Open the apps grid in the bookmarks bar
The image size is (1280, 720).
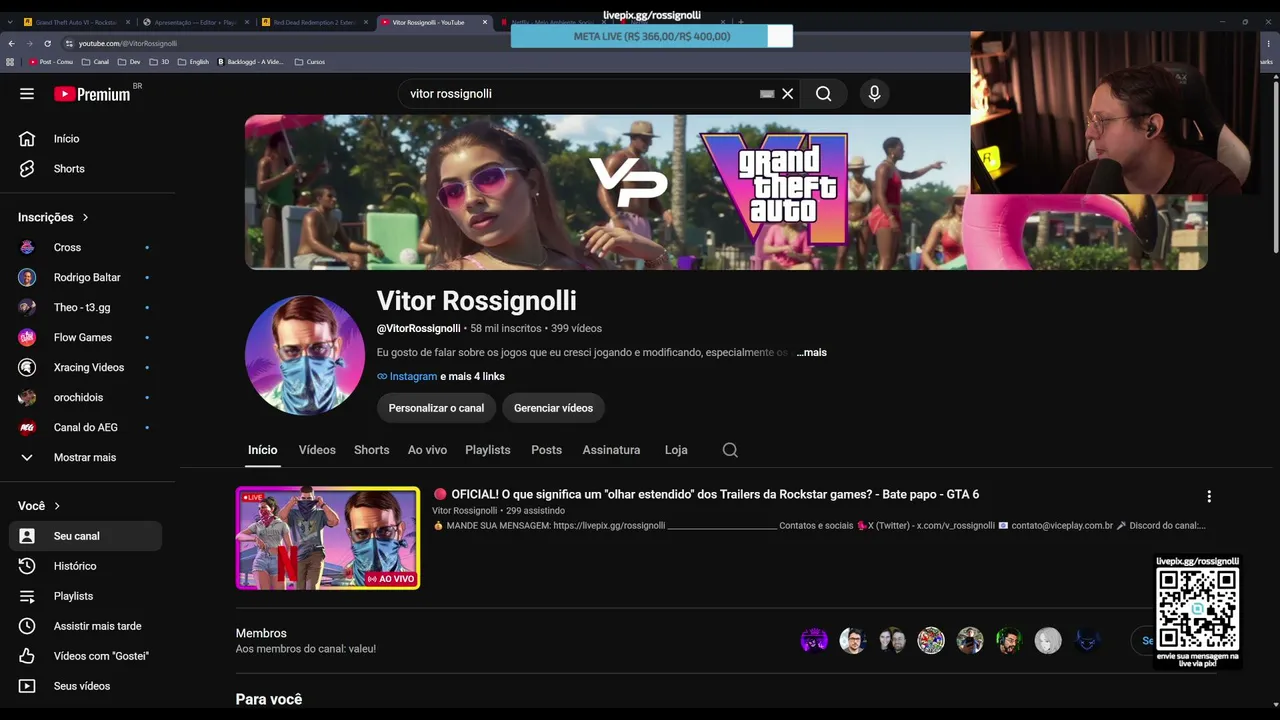coord(10,62)
